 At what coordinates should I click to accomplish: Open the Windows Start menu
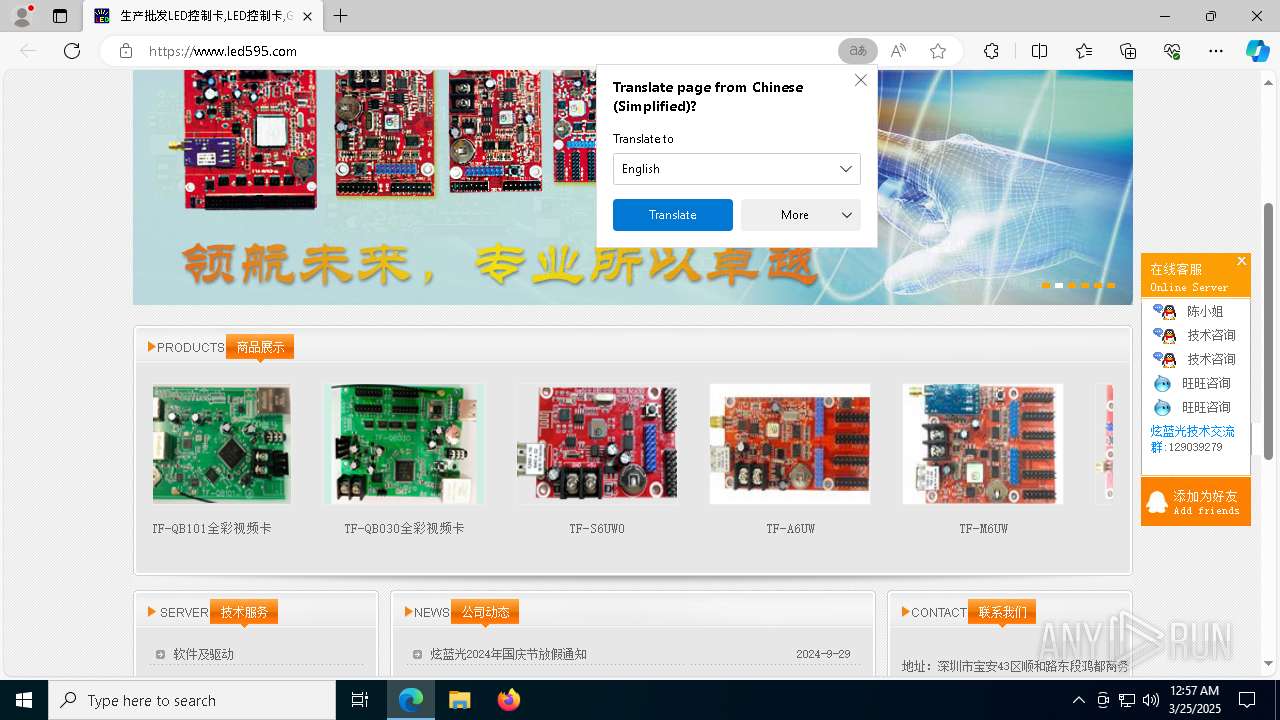[x=24, y=700]
